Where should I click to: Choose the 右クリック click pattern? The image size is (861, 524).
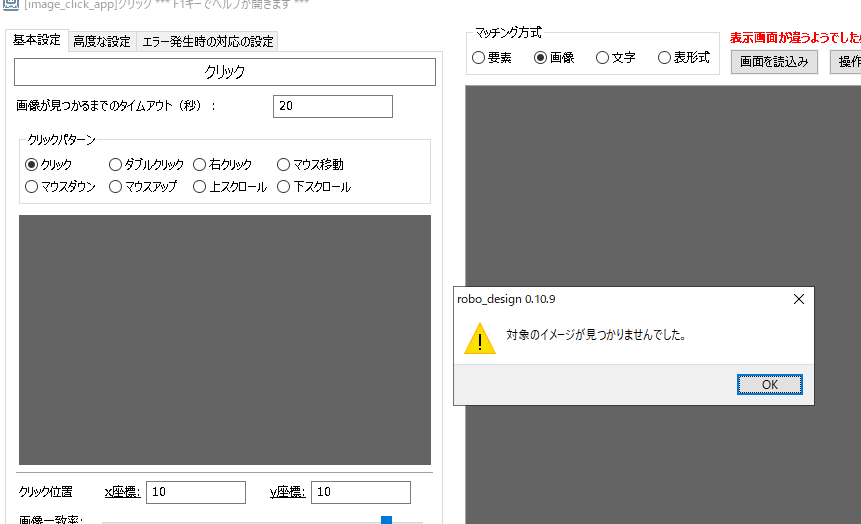click(200, 165)
